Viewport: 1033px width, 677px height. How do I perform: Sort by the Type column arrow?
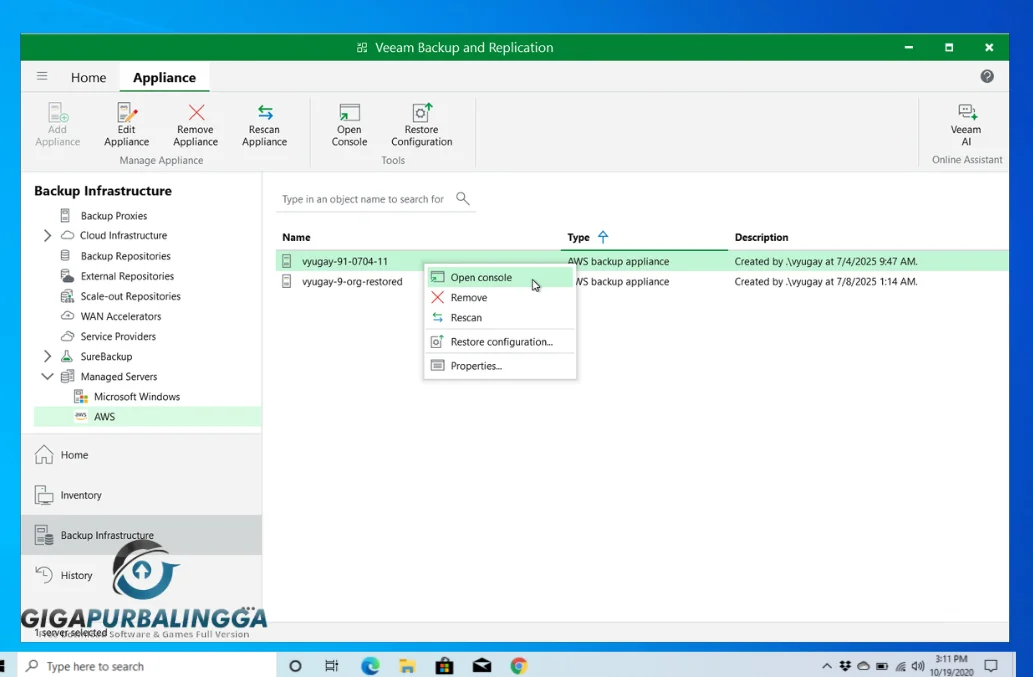[x=603, y=237]
